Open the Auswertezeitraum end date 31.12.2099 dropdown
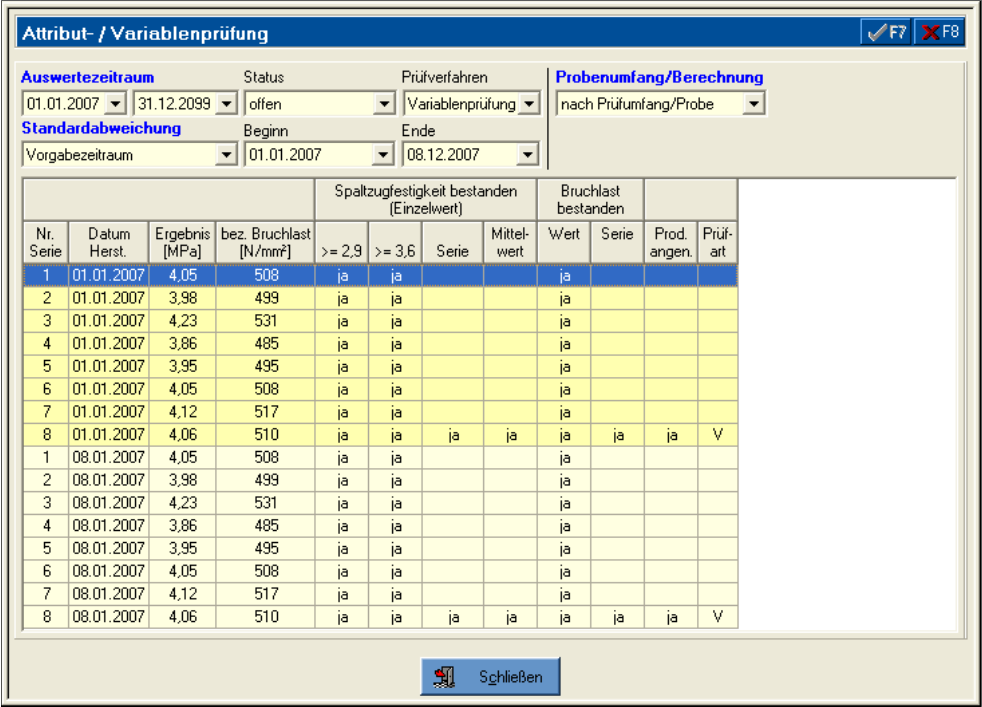Viewport: 982px width, 707px height. coord(226,103)
